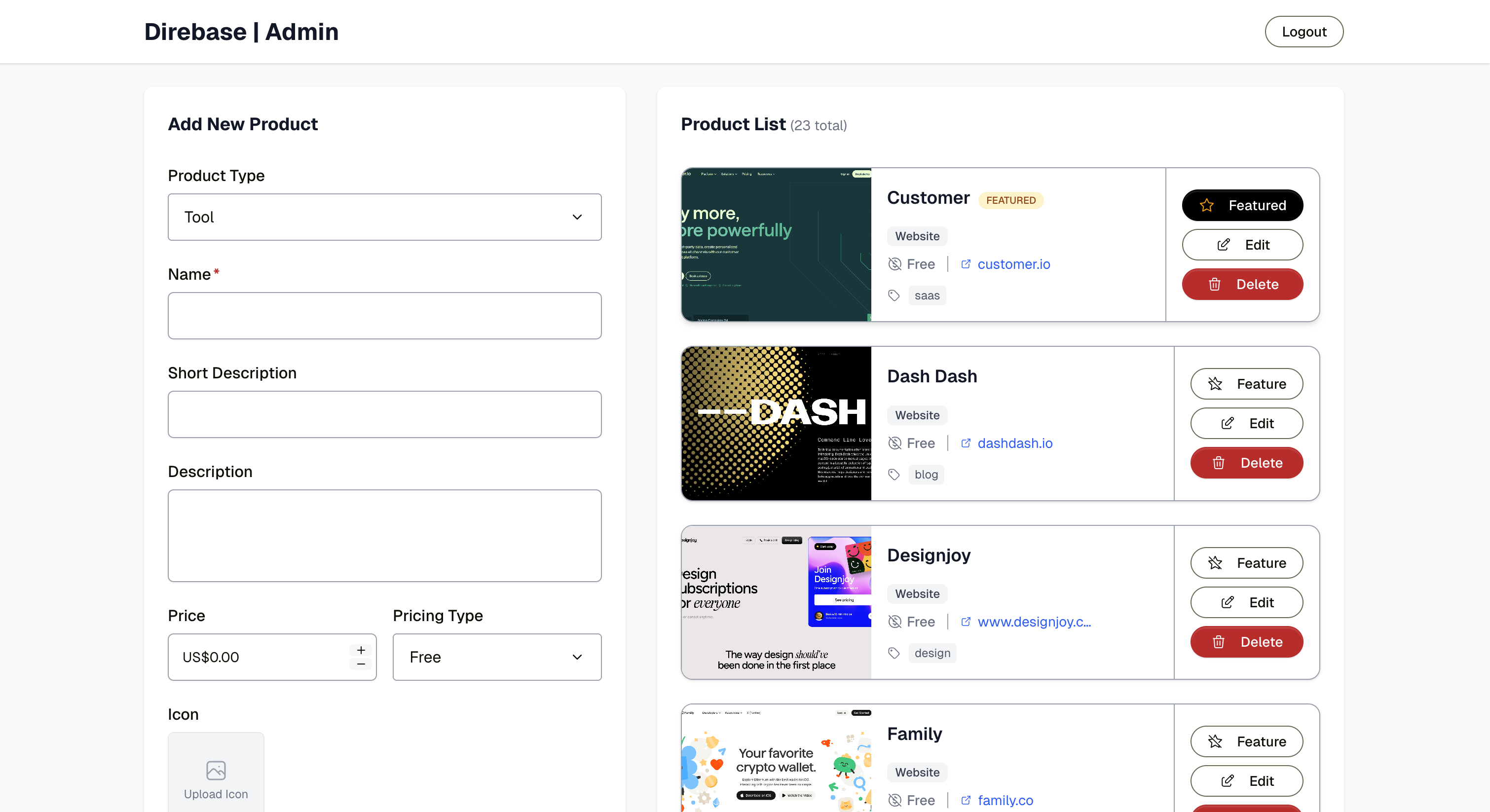This screenshot has width=1490, height=812.
Task: Click the (23 total) count text
Action: coord(819,125)
